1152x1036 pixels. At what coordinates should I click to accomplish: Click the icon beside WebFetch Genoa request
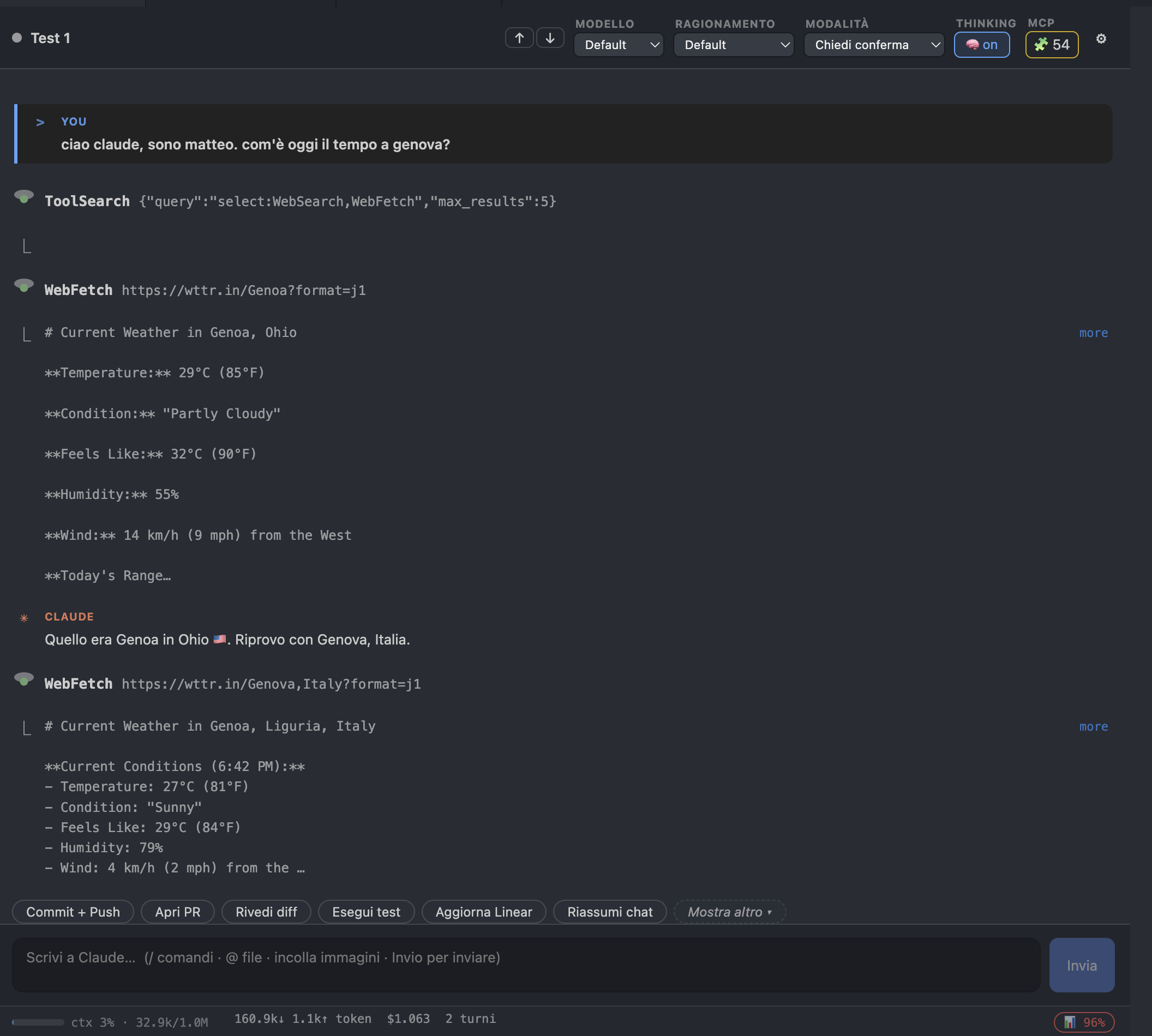pyautogui.click(x=23, y=286)
